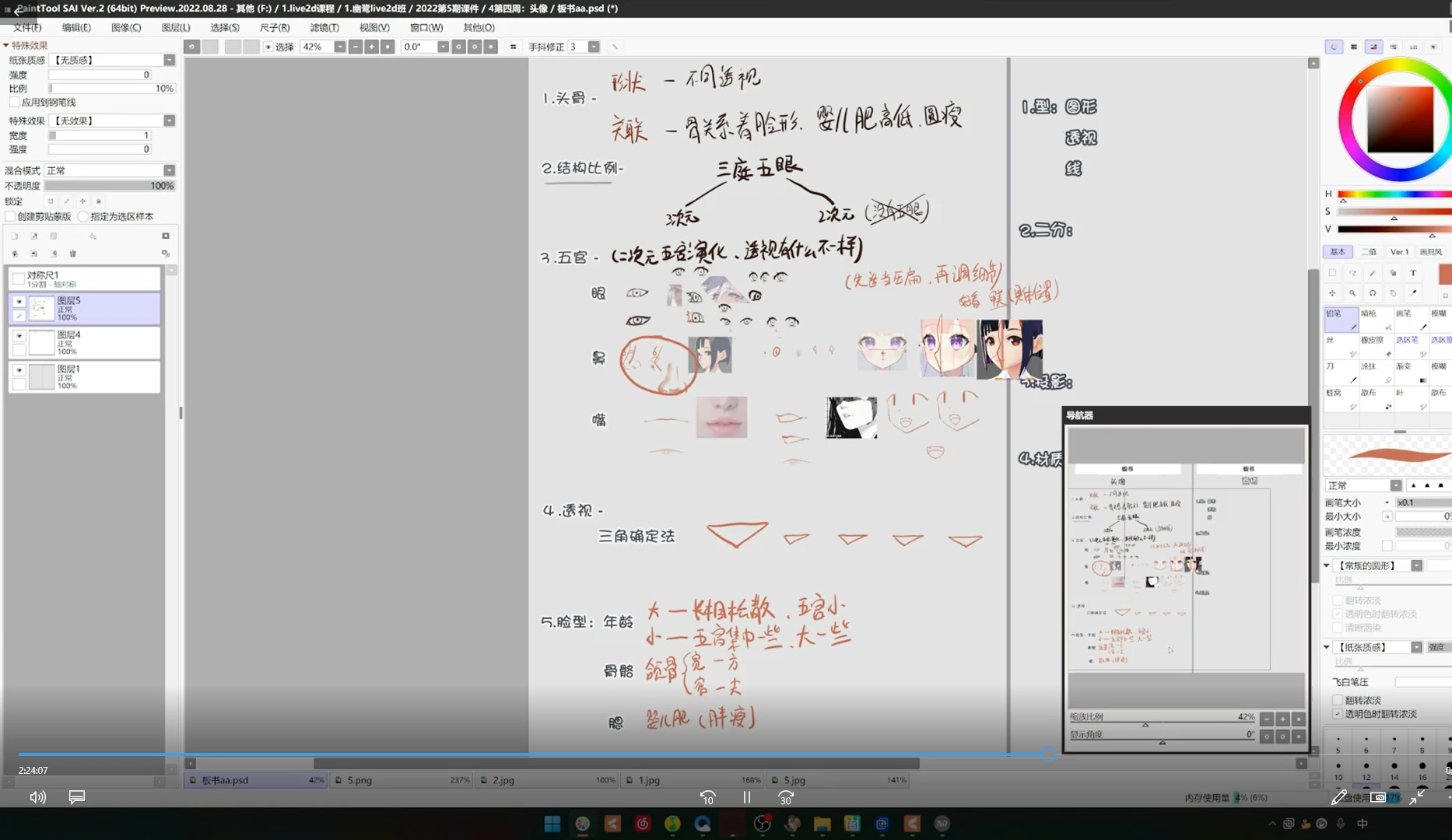Select the rectangular selection tool
Image resolution: width=1452 pixels, height=840 pixels.
click(x=1332, y=273)
